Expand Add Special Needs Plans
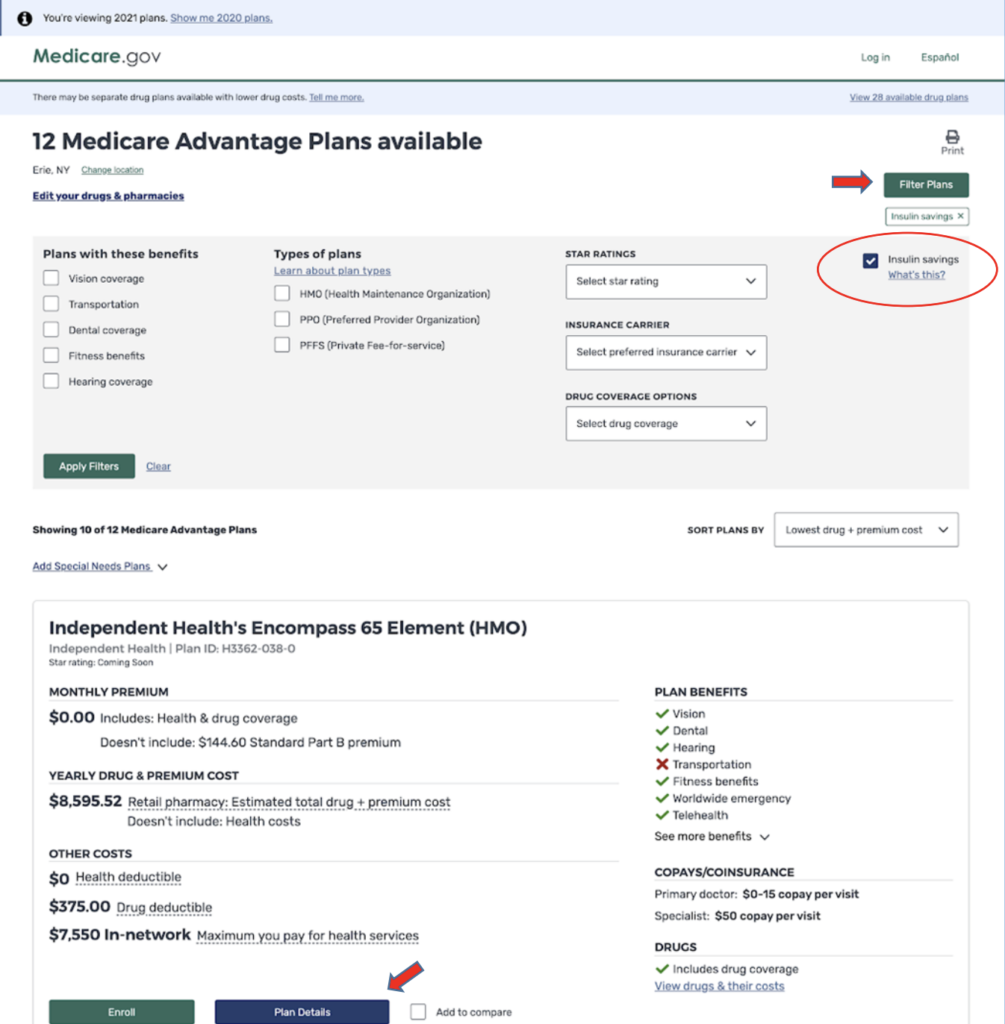The image size is (1005, 1024). (x=100, y=566)
